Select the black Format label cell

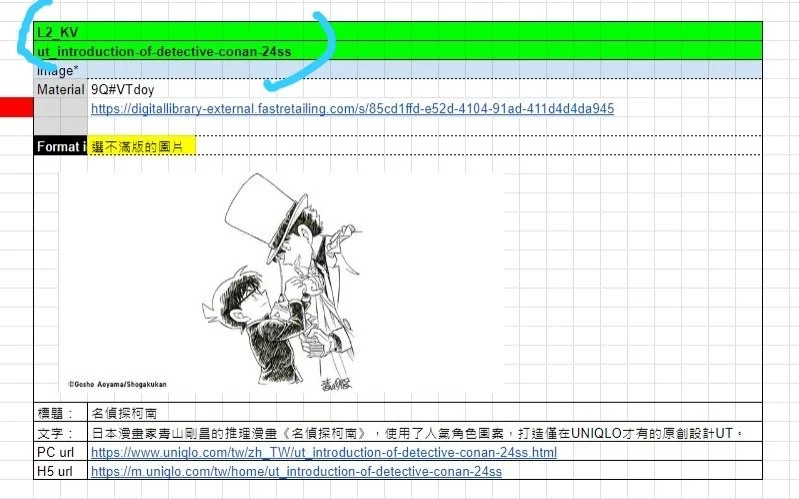pos(61,147)
